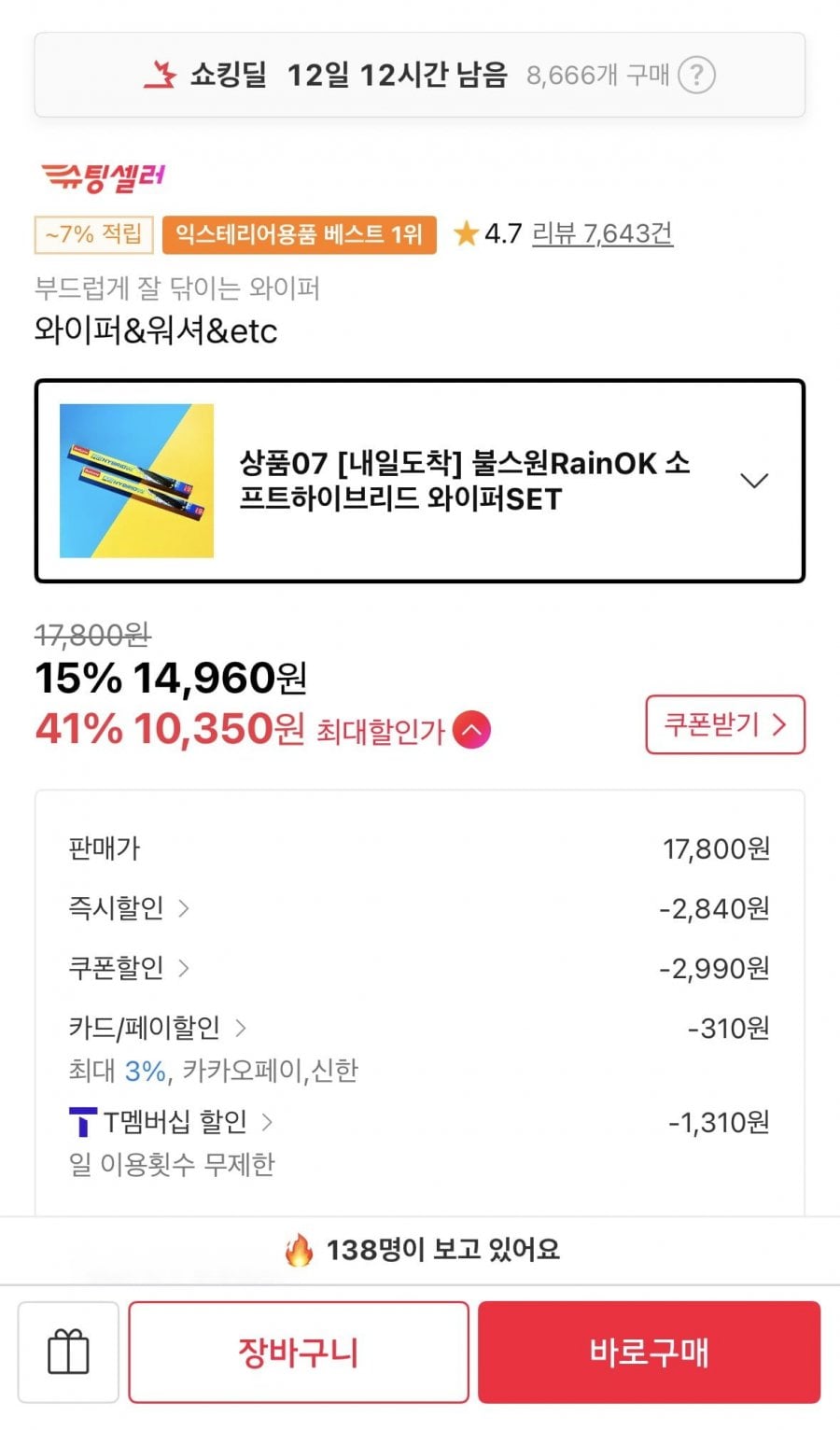Image resolution: width=840 pixels, height=1430 pixels.
Task: Tap the red 바로구매 button
Action: click(650, 1352)
